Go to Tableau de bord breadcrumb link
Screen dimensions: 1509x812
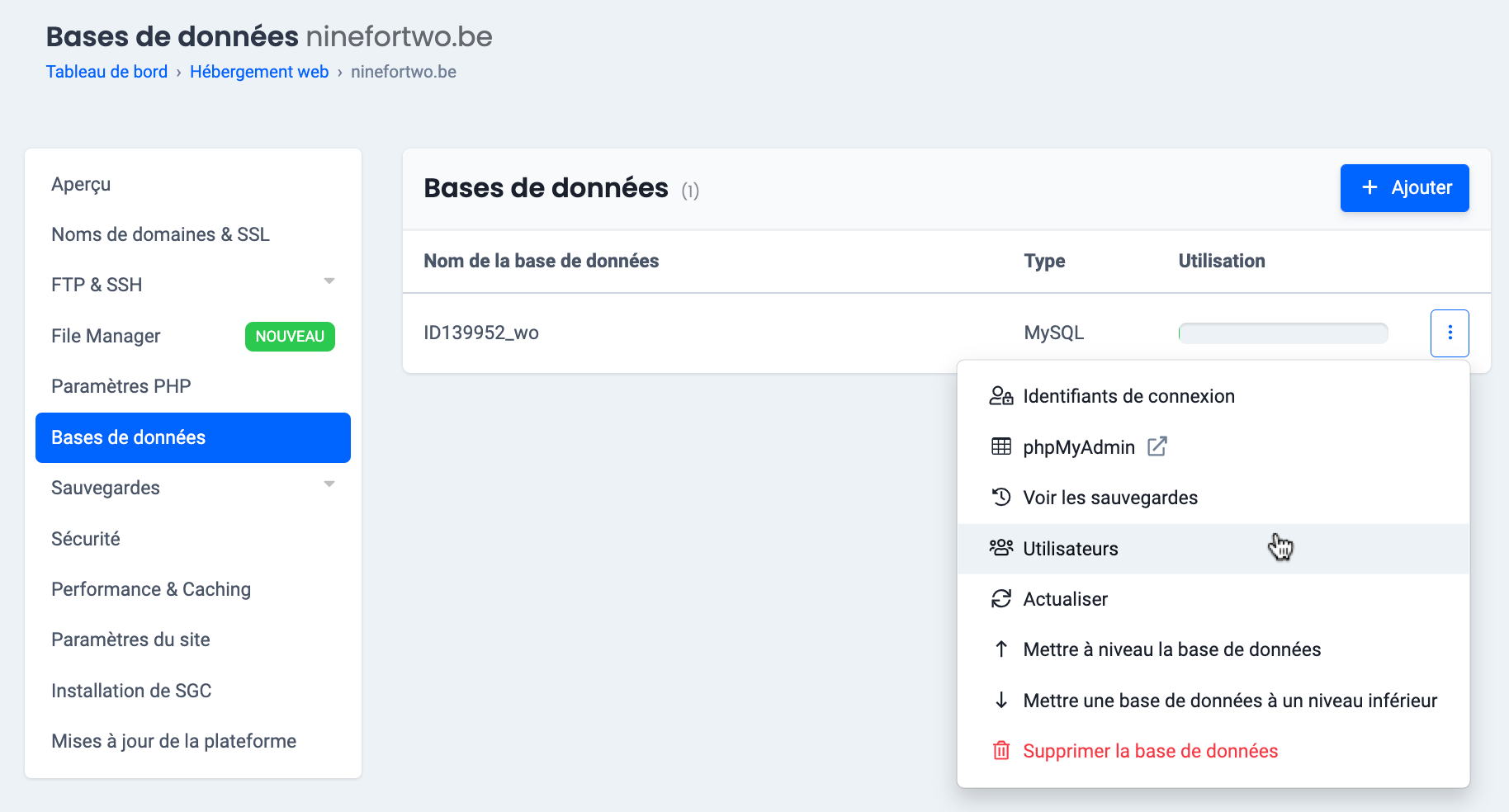tap(106, 72)
